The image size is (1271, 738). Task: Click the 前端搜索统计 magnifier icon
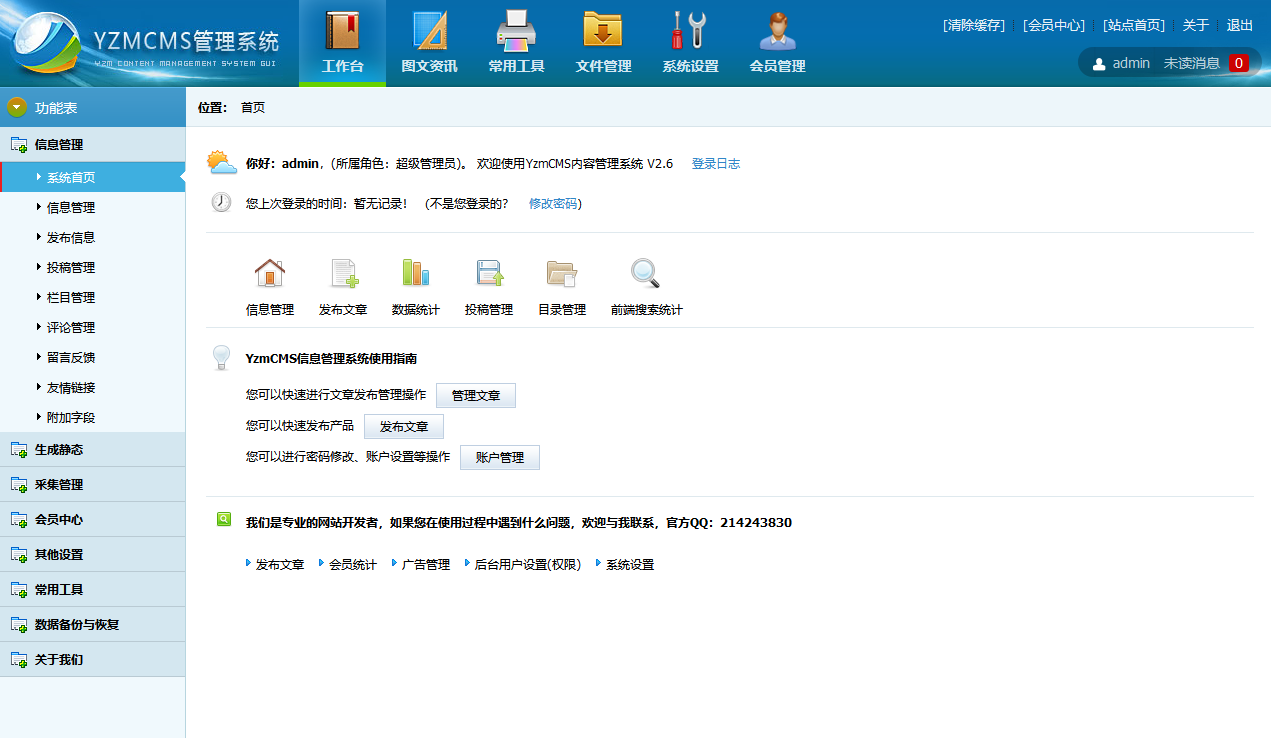click(646, 273)
